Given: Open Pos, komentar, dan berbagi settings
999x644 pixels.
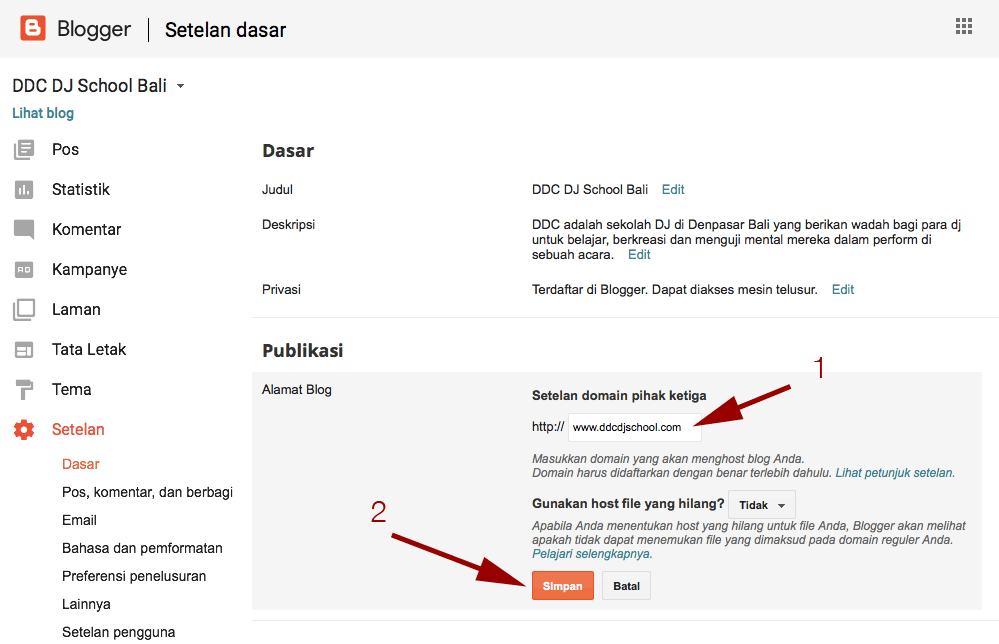Looking at the screenshot, I should (x=148, y=492).
